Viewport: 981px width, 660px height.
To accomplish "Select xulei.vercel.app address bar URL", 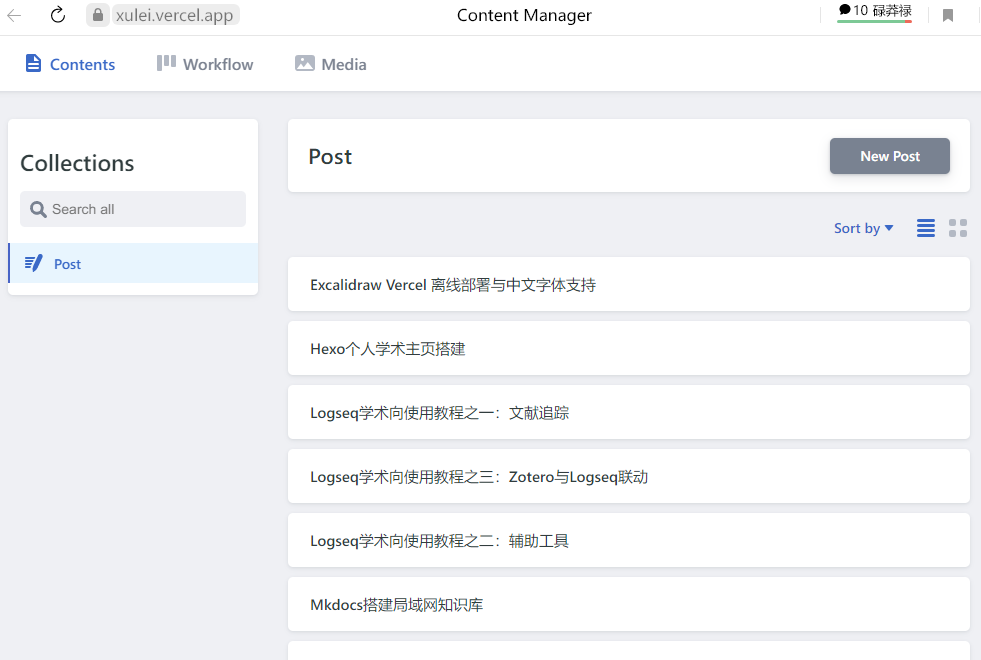I will (175, 15).
